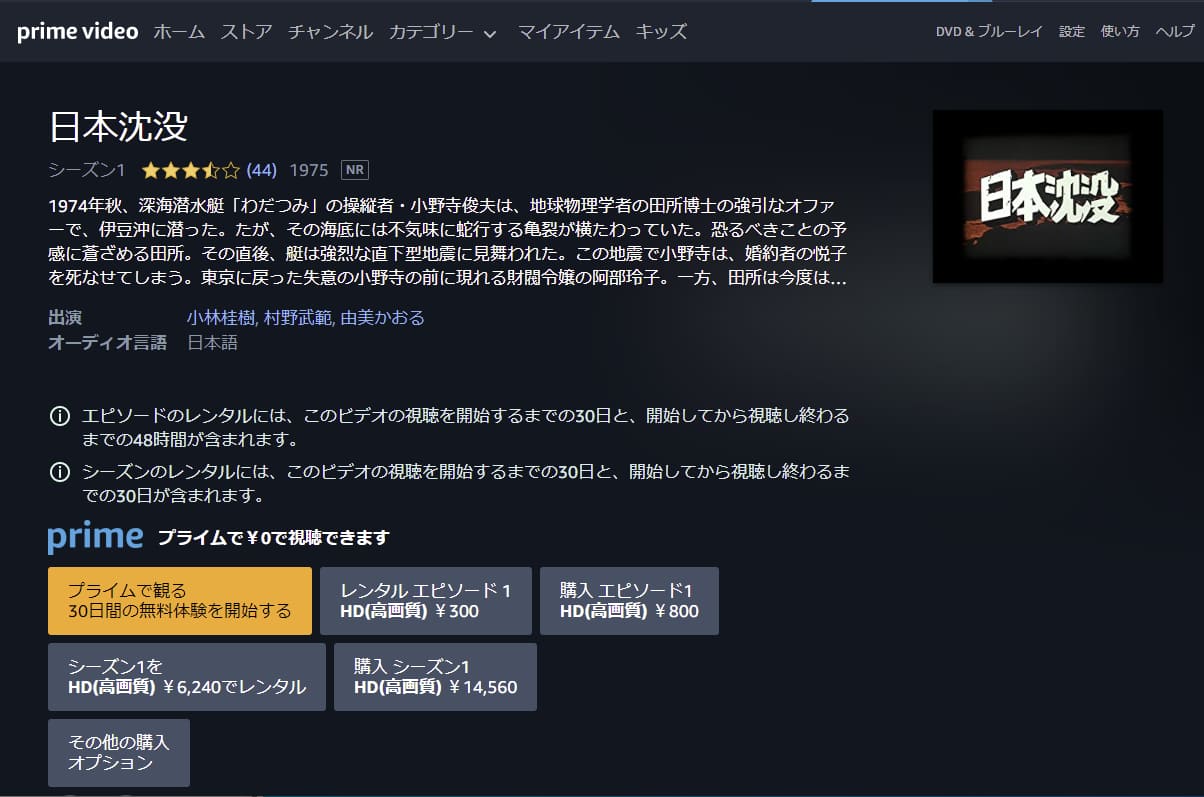
Task: Expand the カテゴリー dropdown menu
Action: (x=442, y=32)
